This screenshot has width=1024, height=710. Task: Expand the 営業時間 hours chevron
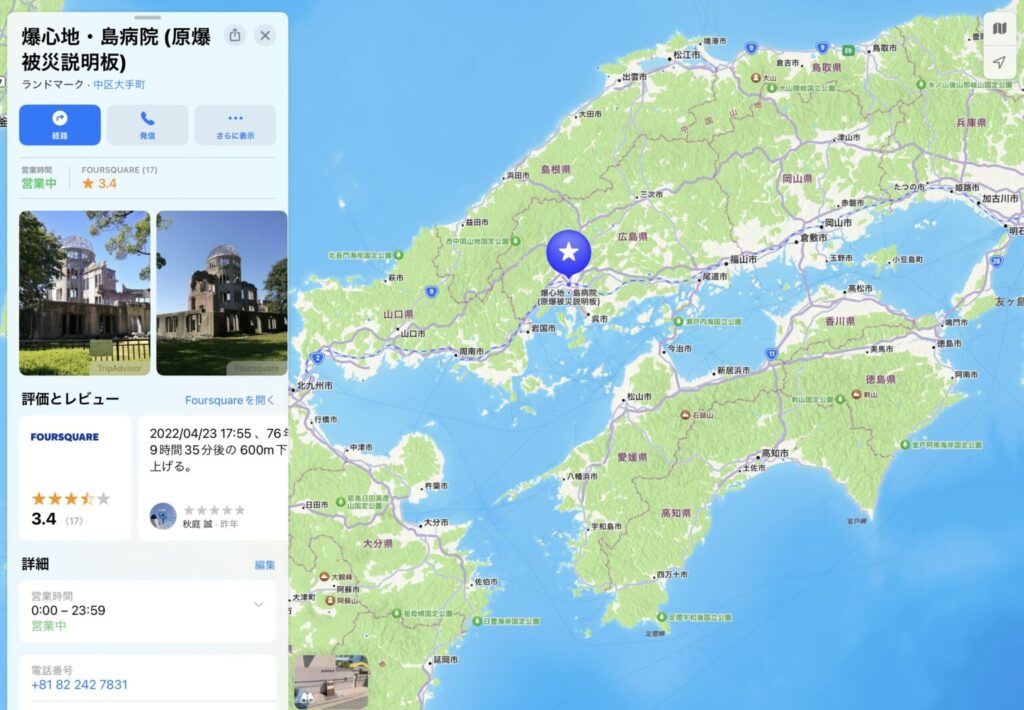258,604
